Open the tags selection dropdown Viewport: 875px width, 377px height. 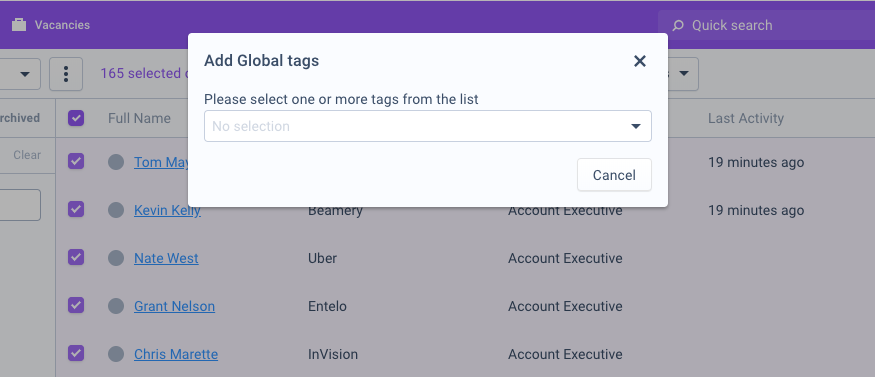(427, 126)
